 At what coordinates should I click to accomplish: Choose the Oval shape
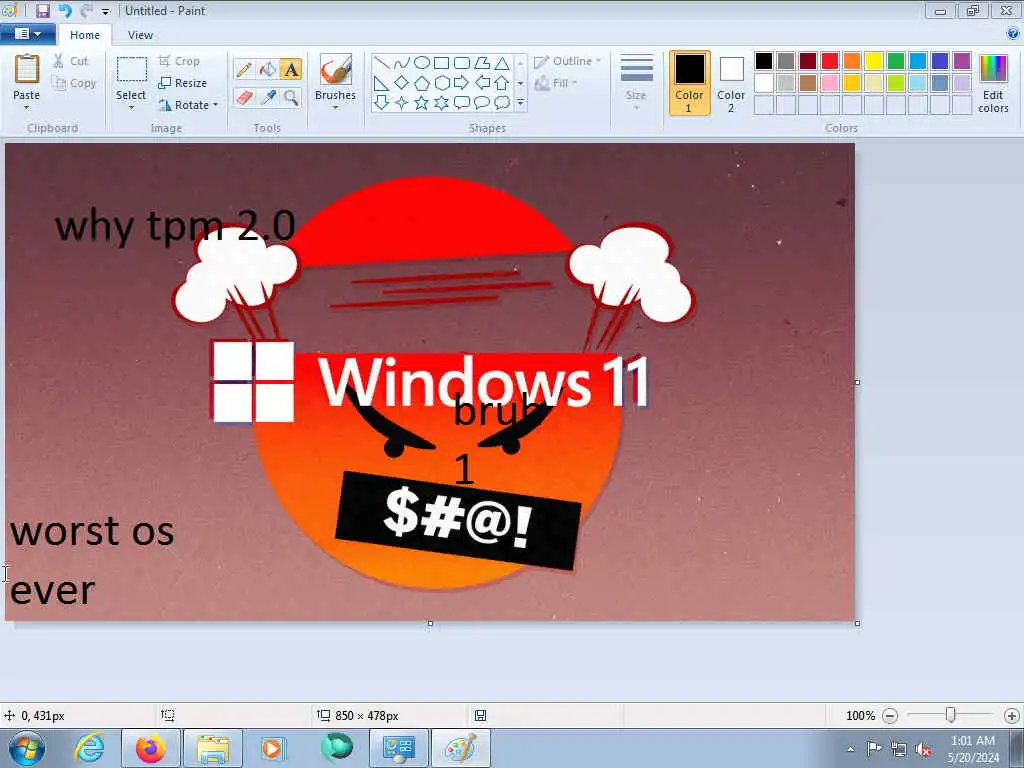tap(422, 63)
